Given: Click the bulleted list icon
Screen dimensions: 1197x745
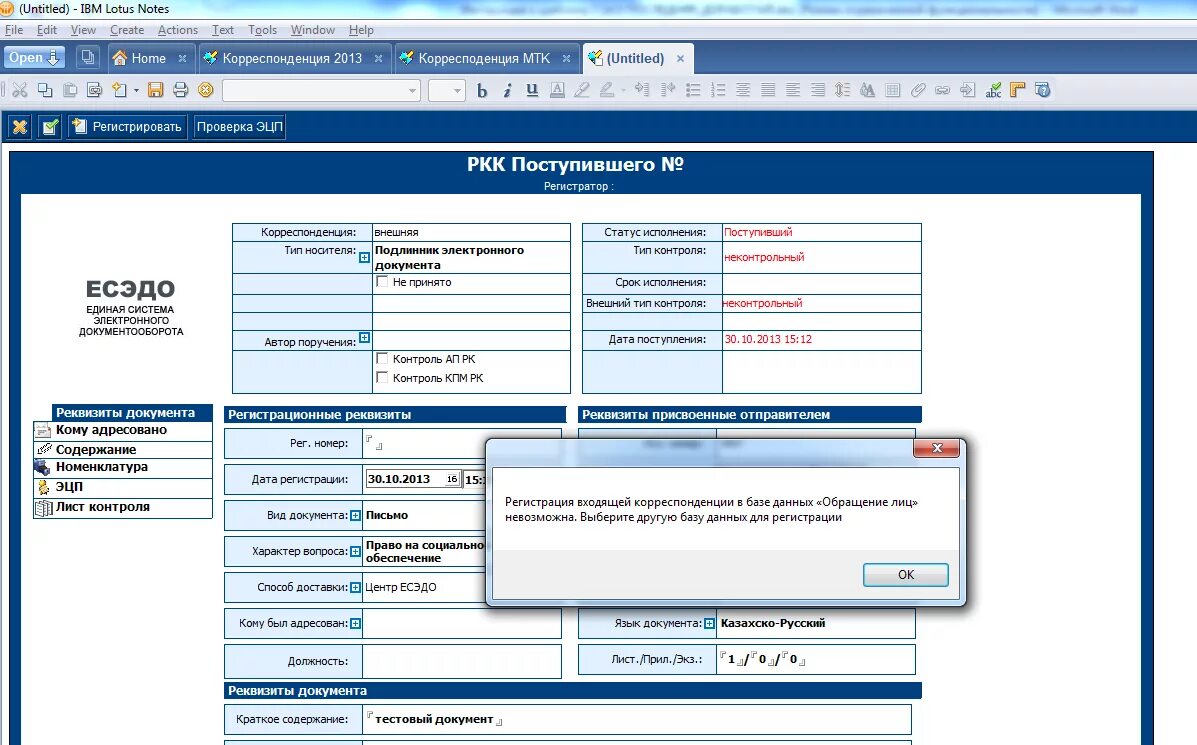Looking at the screenshot, I should pos(693,90).
